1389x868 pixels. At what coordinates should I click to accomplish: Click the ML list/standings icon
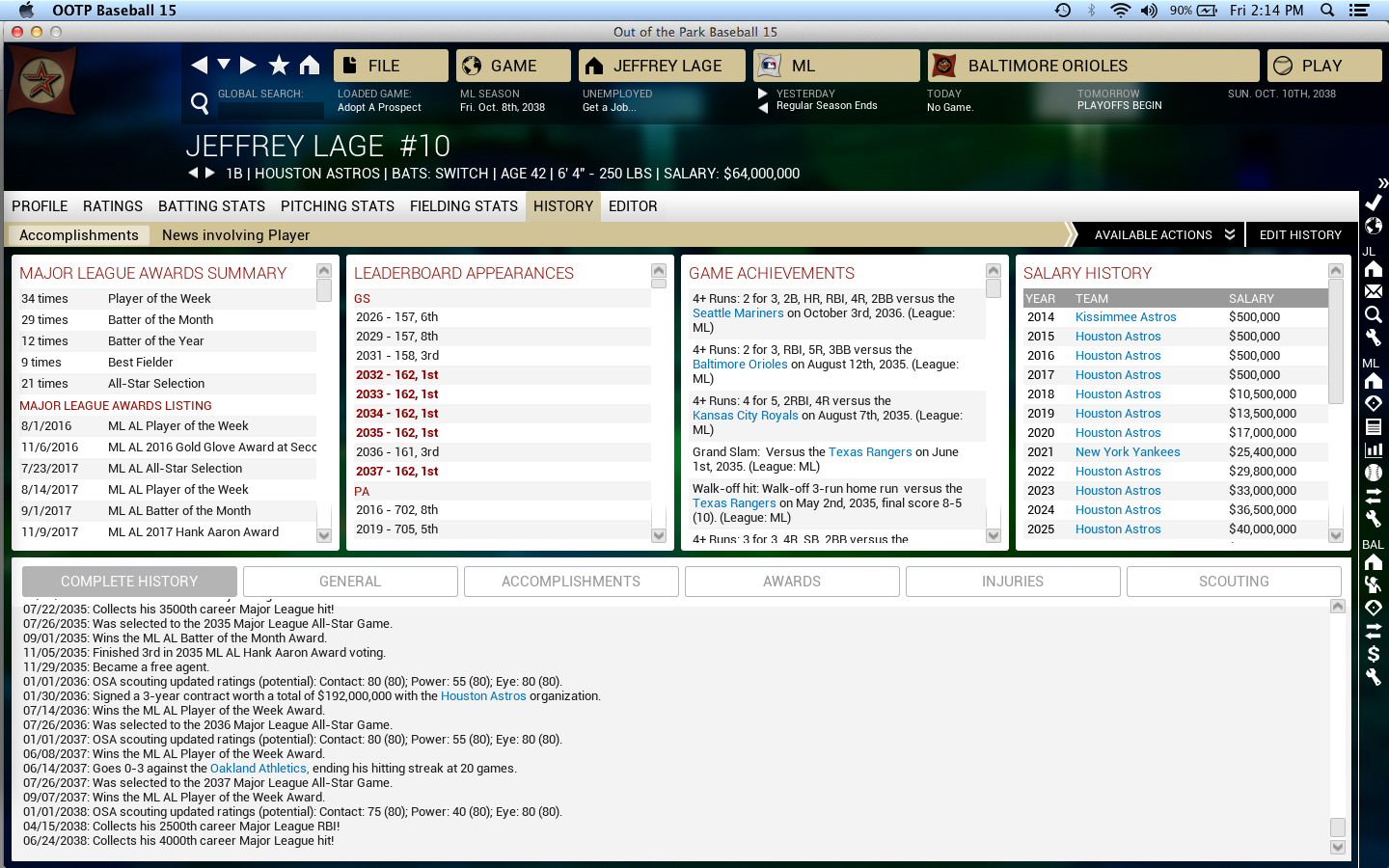click(x=1374, y=426)
